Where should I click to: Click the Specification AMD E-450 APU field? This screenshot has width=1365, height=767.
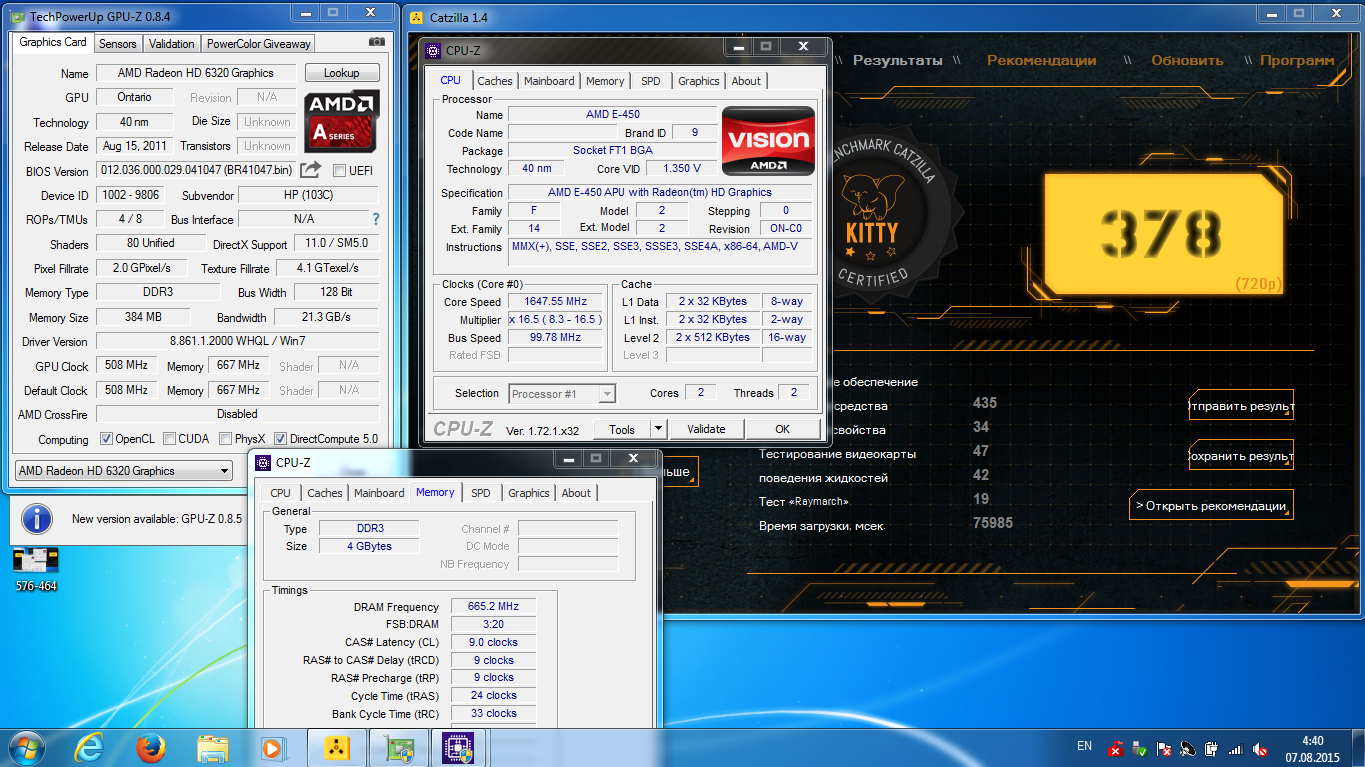(x=659, y=192)
